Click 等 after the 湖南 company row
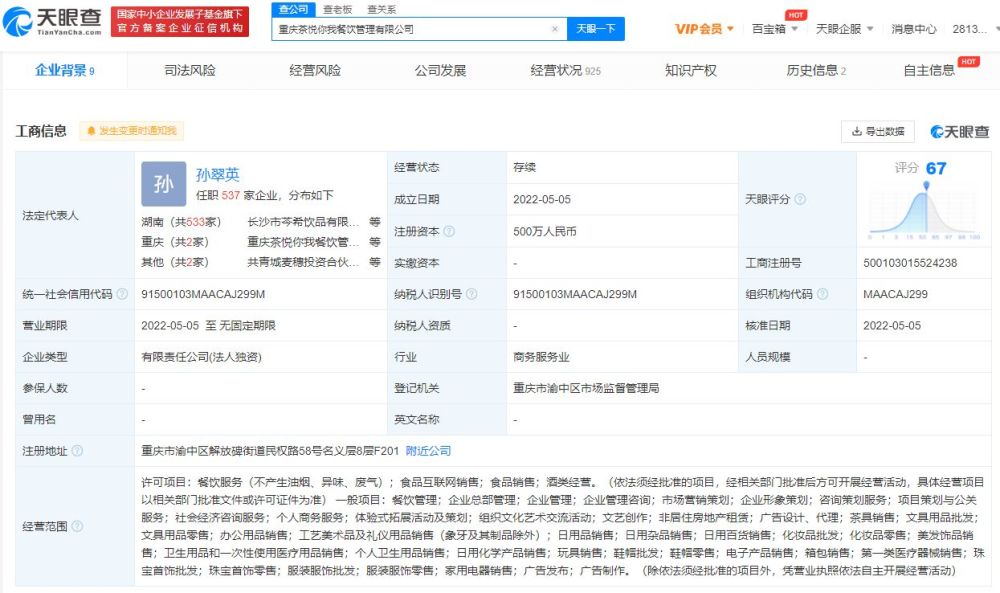This screenshot has width=1000, height=593. click(x=374, y=221)
